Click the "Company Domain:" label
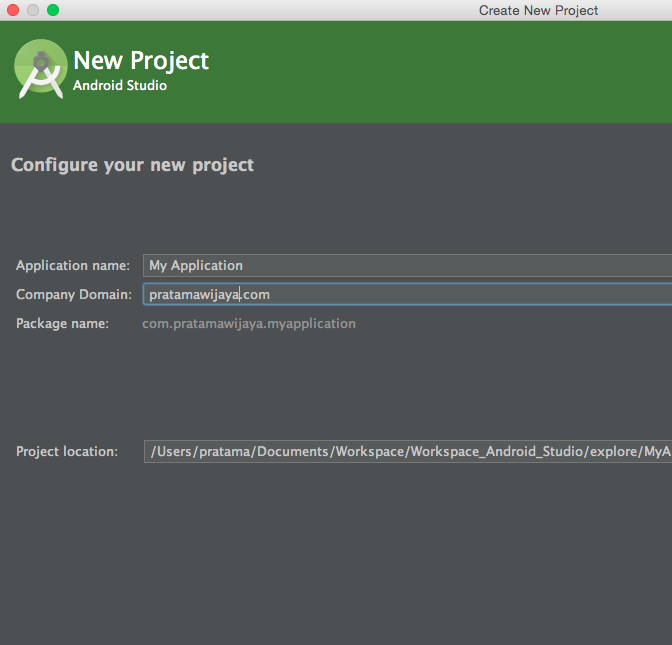The width and height of the screenshot is (672, 645). [x=73, y=294]
